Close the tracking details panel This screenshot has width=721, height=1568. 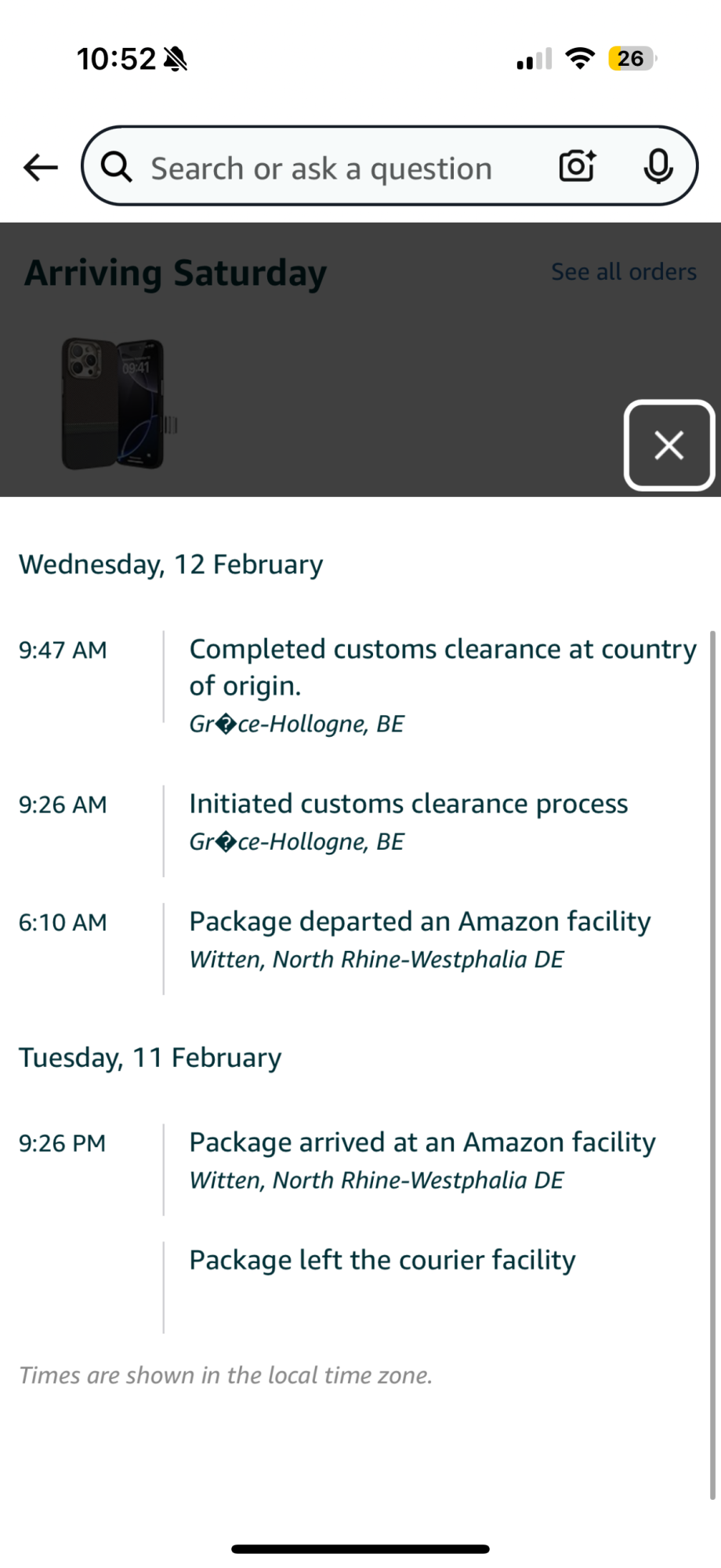[668, 445]
